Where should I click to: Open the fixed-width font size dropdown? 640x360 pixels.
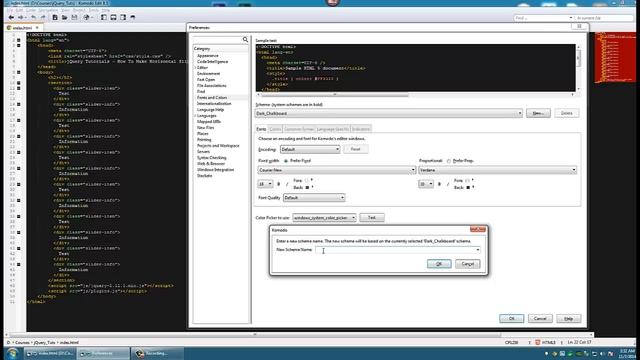point(265,184)
